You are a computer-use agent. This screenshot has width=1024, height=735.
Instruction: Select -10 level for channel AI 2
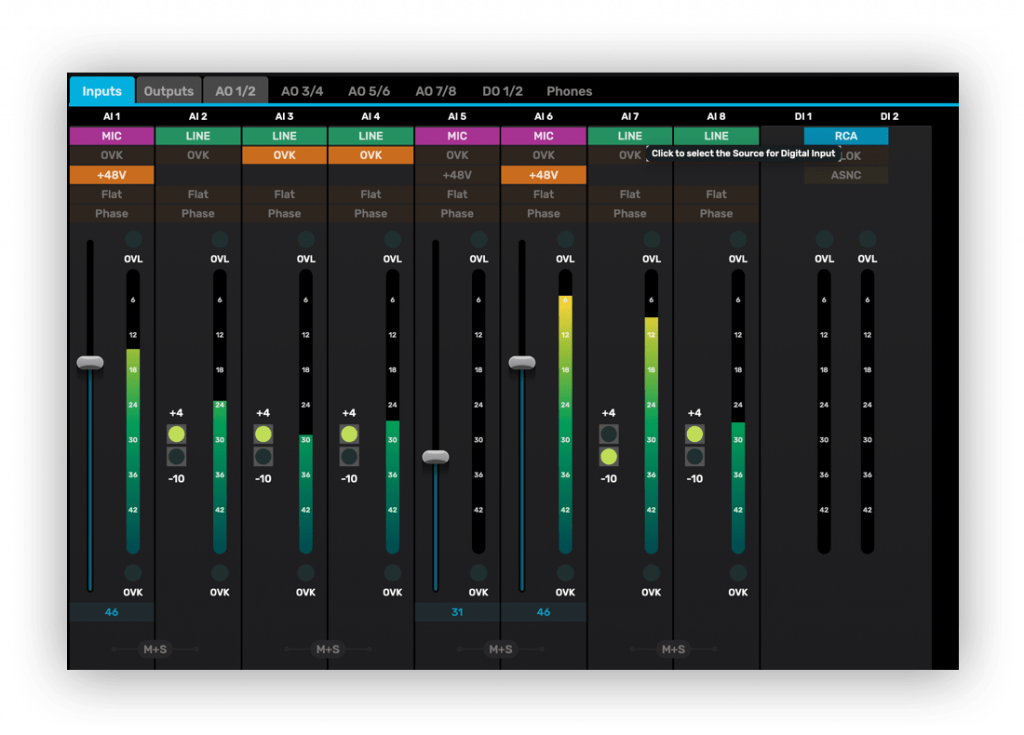pos(176,457)
